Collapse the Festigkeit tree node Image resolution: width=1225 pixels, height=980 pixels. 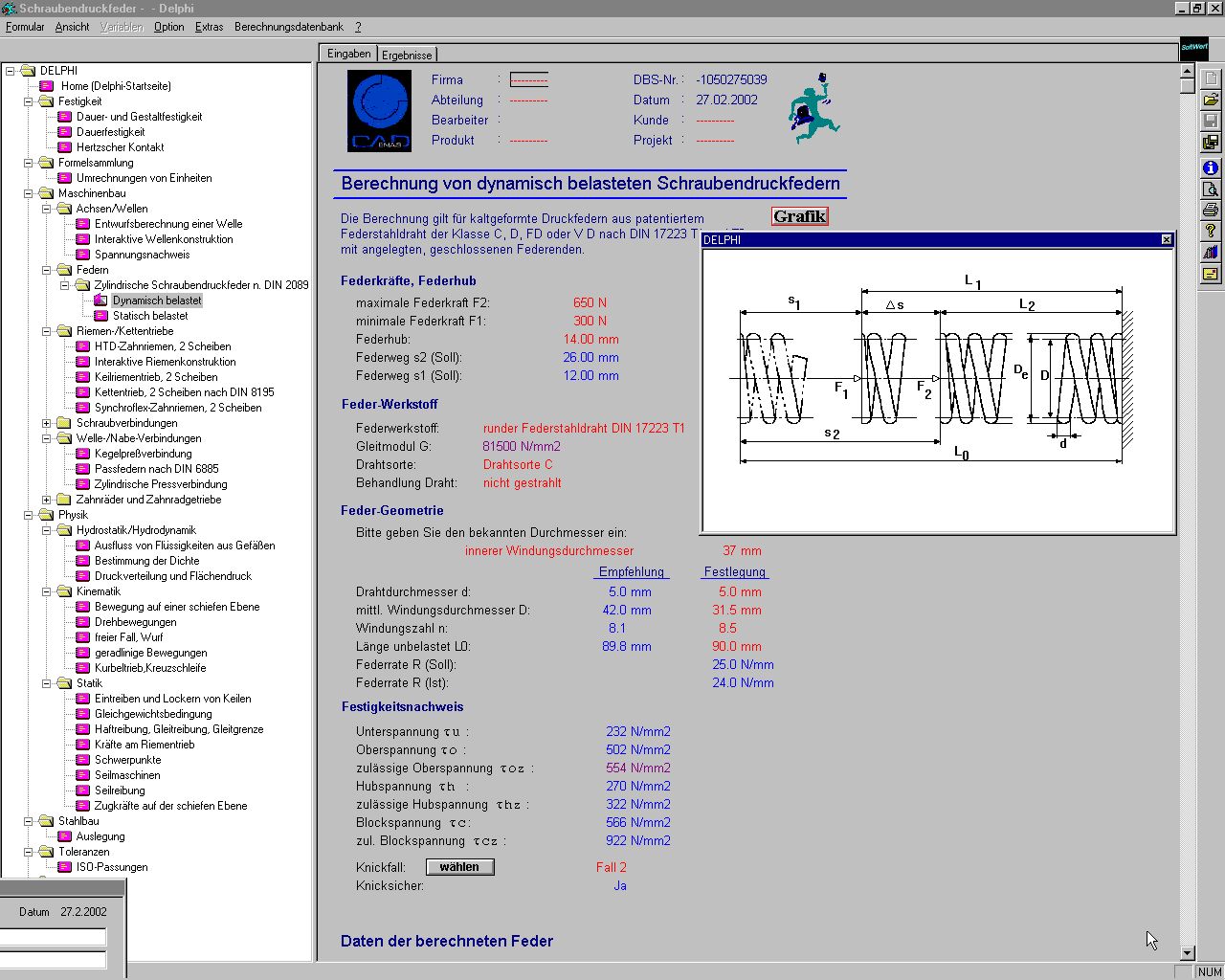pos(28,101)
